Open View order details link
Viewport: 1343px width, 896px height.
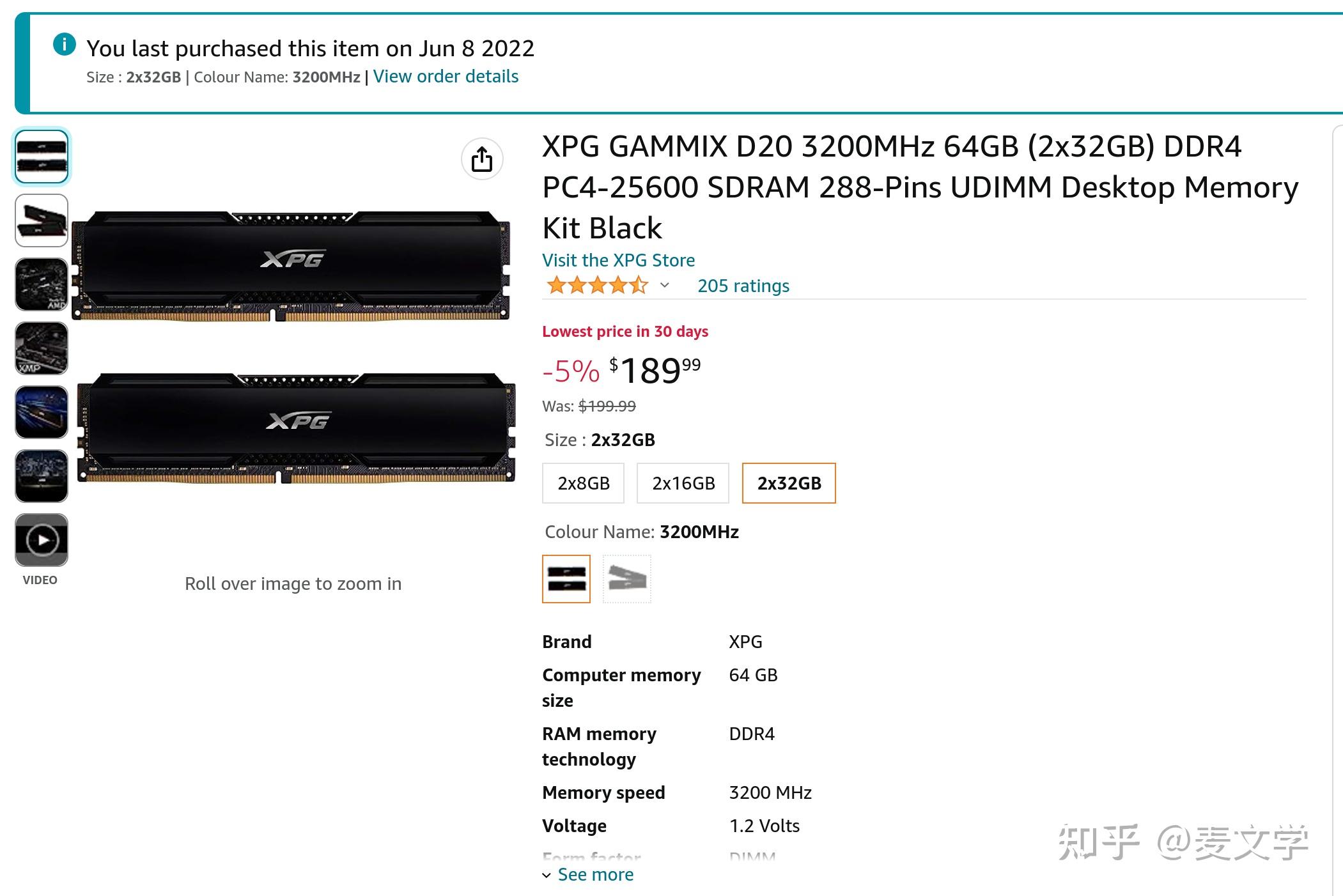446,77
